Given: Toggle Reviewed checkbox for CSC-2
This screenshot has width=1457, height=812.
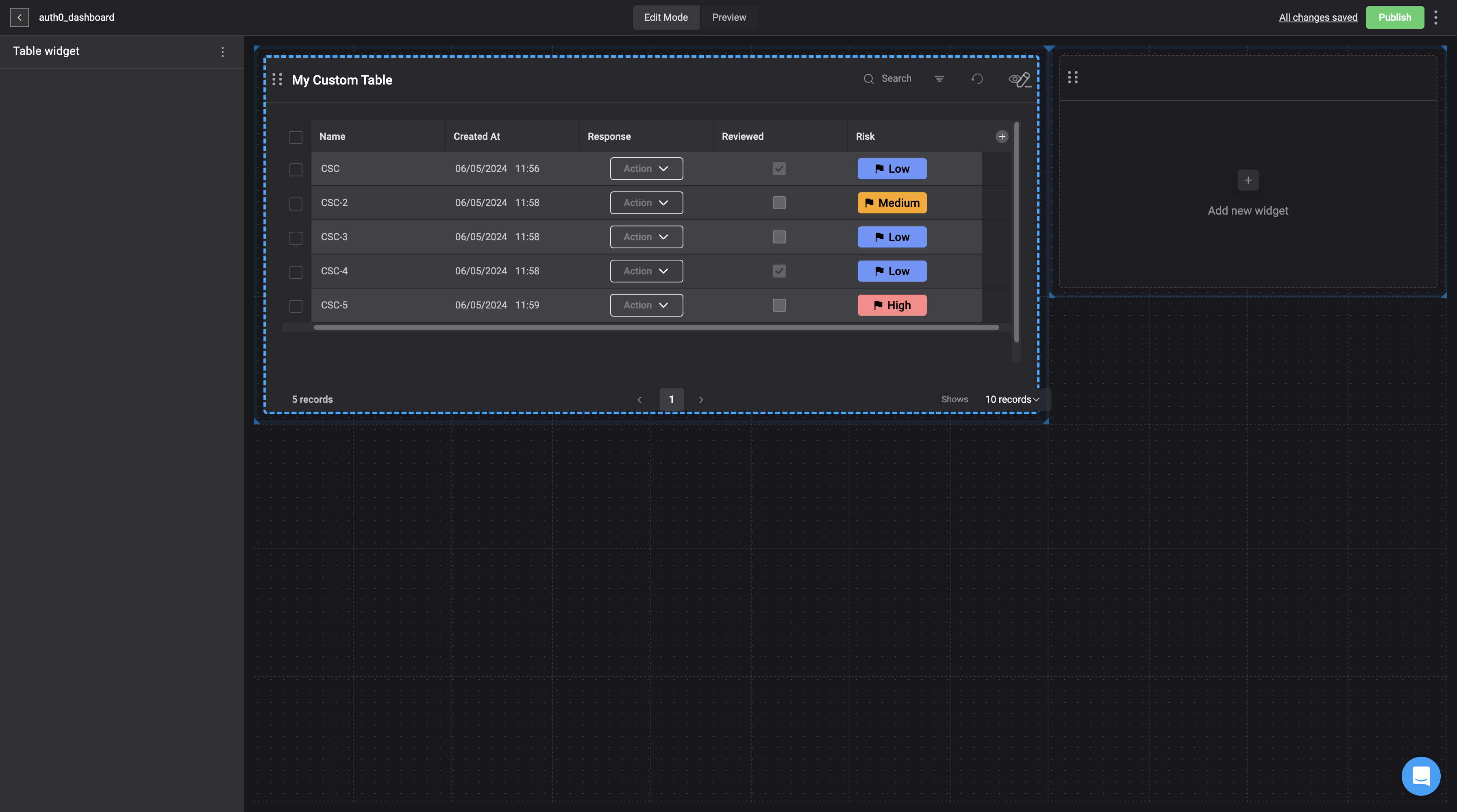Looking at the screenshot, I should (x=779, y=202).
